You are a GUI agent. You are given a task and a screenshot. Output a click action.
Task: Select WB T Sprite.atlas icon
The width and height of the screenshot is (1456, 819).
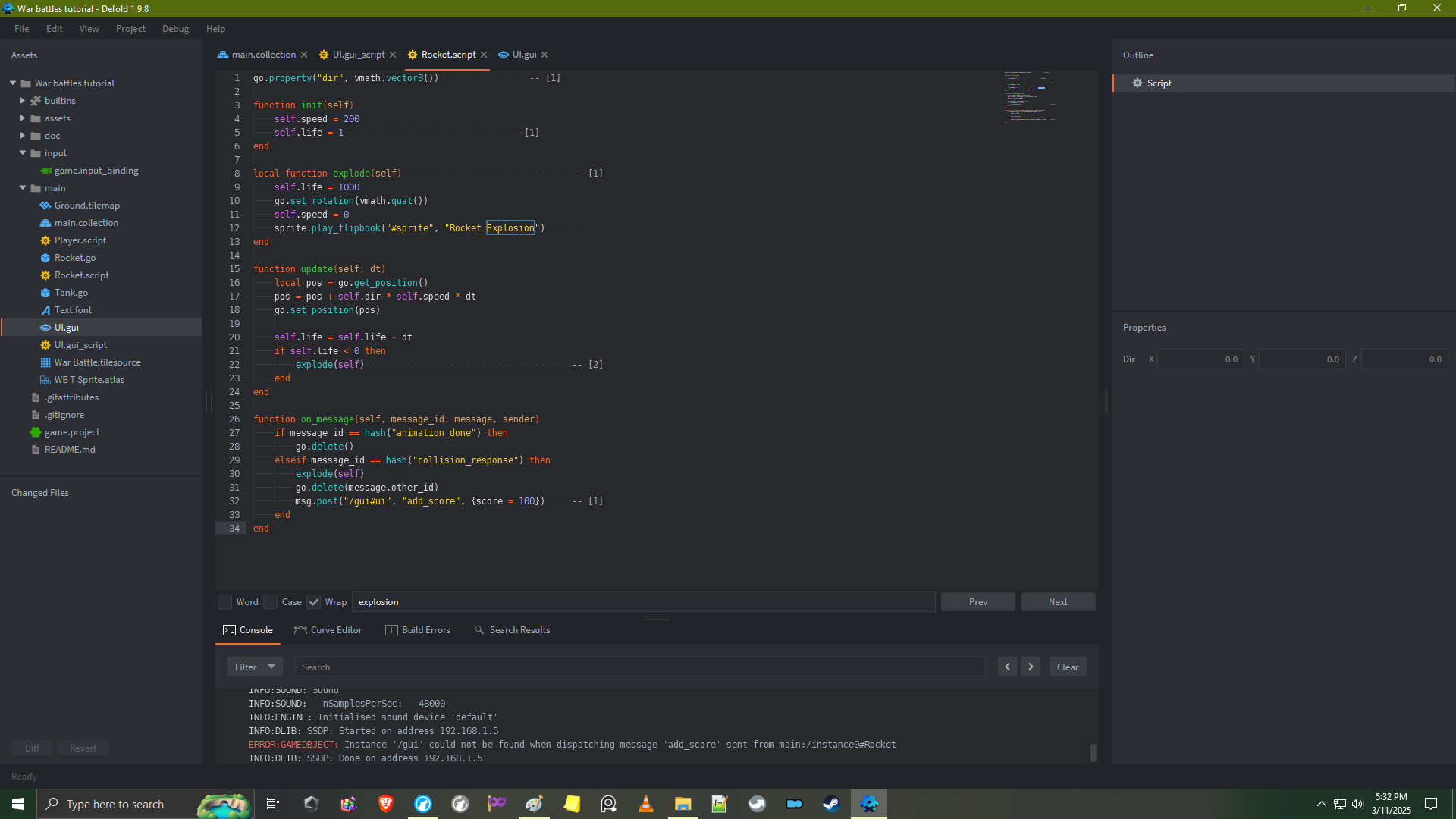[x=45, y=380]
